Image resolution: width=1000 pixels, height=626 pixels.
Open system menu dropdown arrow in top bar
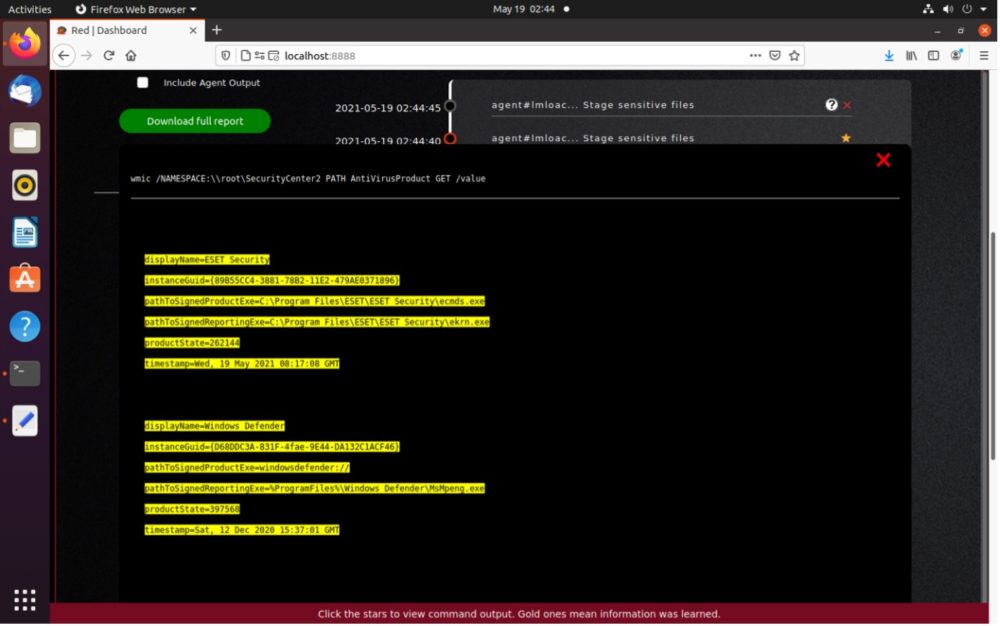click(983, 9)
